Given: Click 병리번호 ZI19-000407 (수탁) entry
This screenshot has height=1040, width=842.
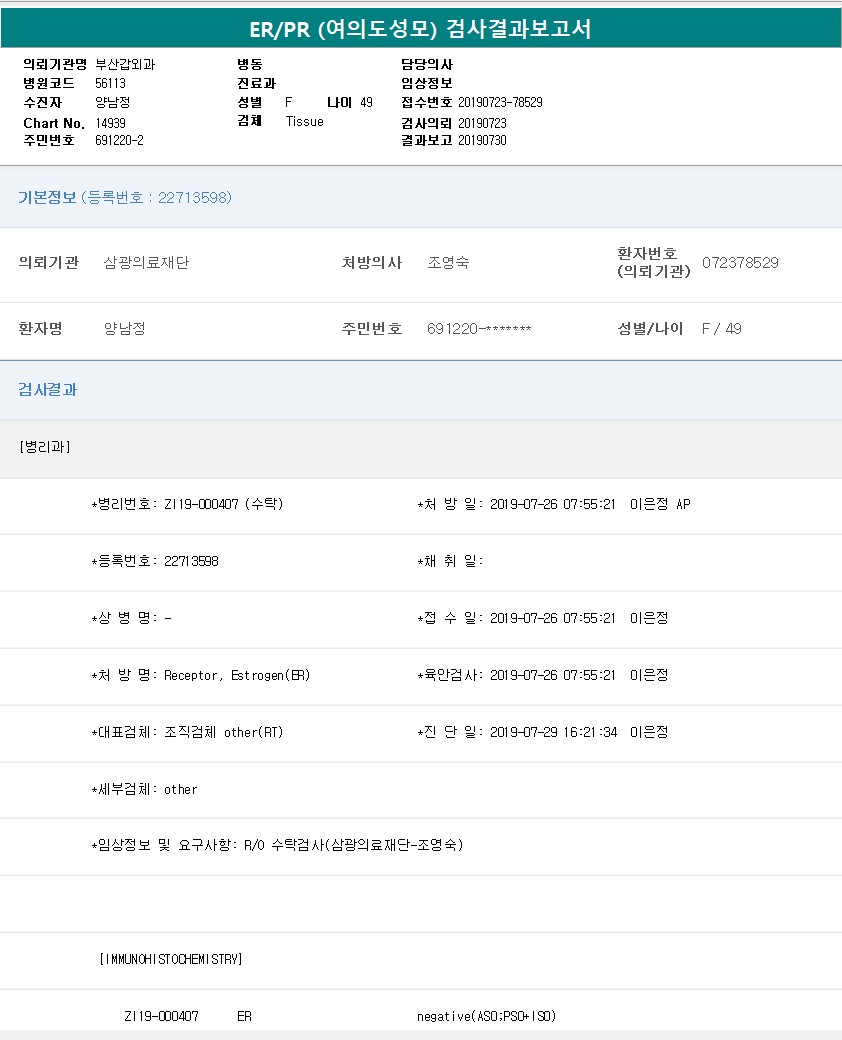Looking at the screenshot, I should click(224, 504).
